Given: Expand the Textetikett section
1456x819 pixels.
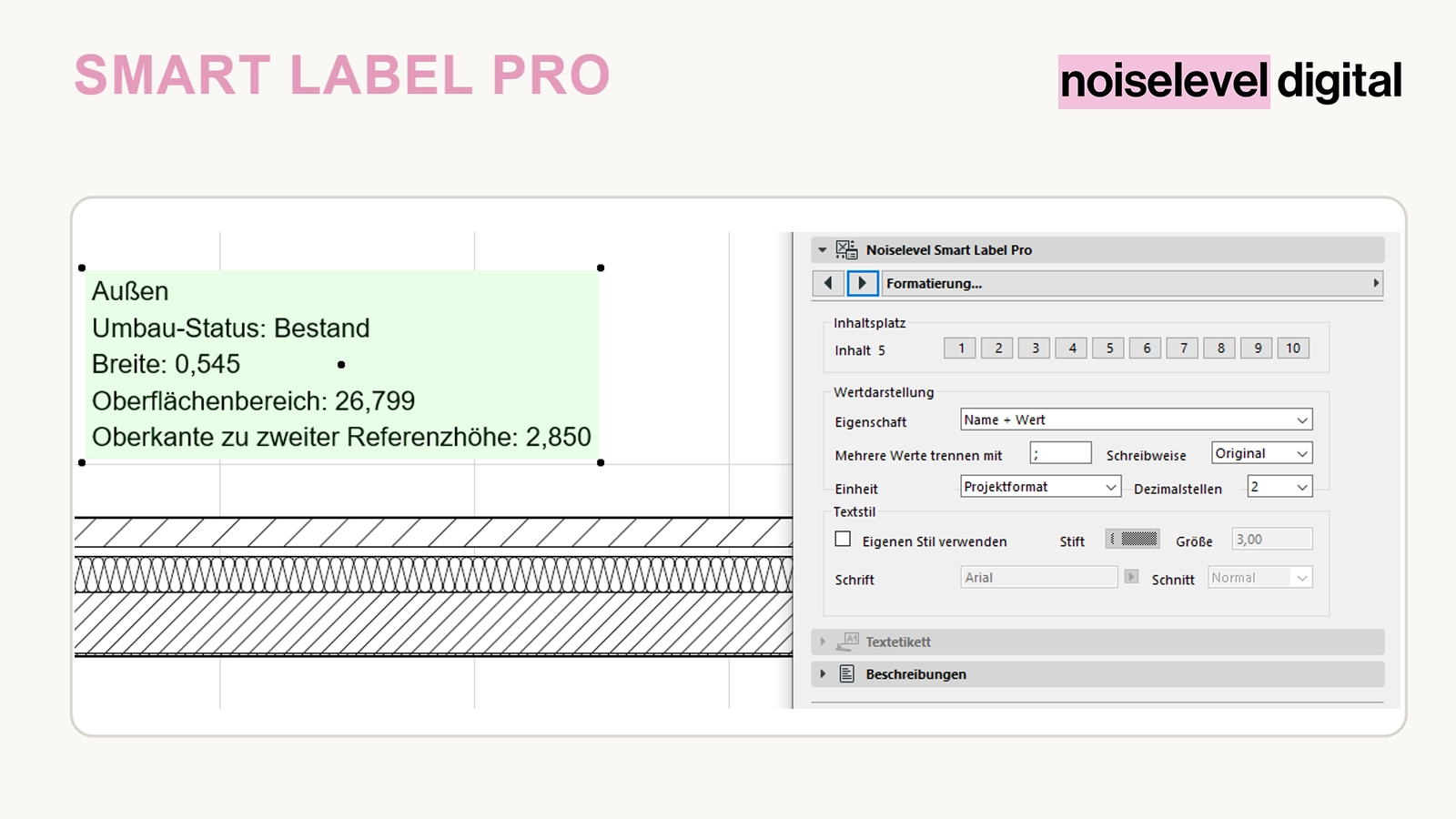Looking at the screenshot, I should (x=823, y=642).
